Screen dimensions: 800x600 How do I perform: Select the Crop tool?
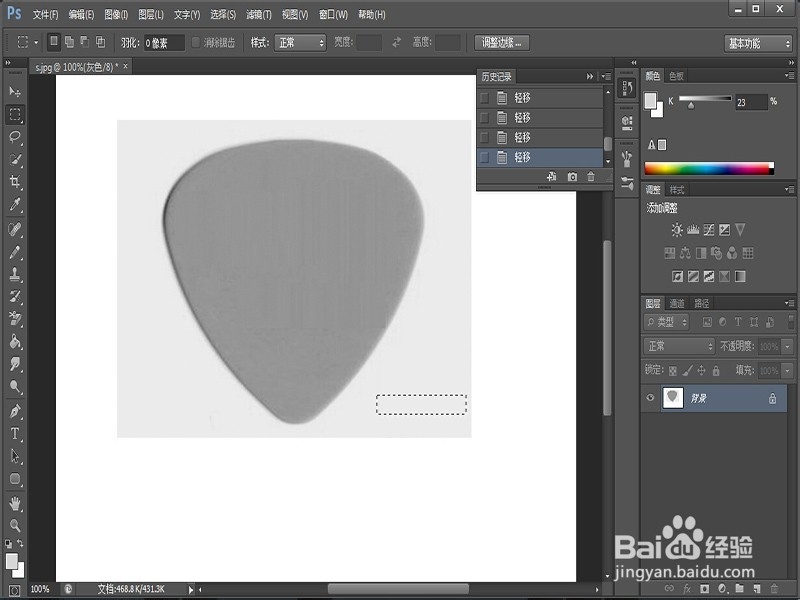(x=15, y=182)
